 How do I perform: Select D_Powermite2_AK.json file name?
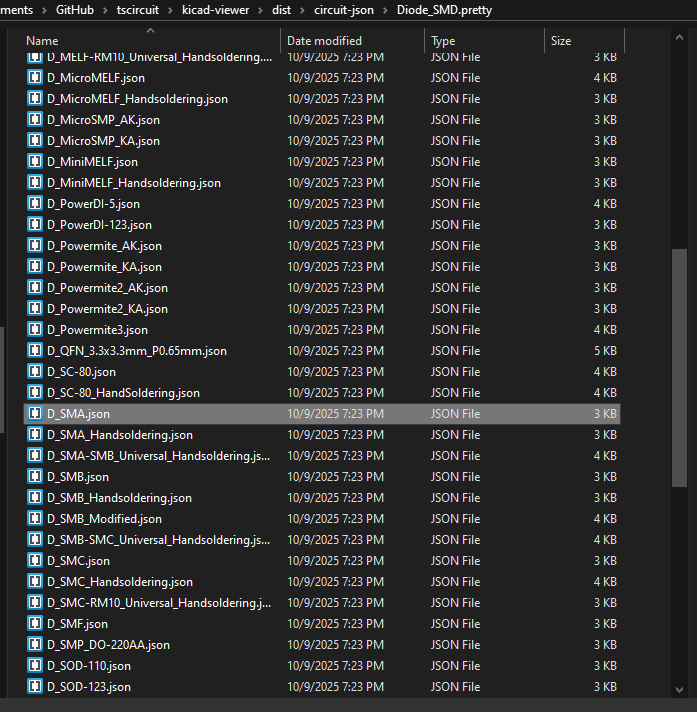(107, 288)
